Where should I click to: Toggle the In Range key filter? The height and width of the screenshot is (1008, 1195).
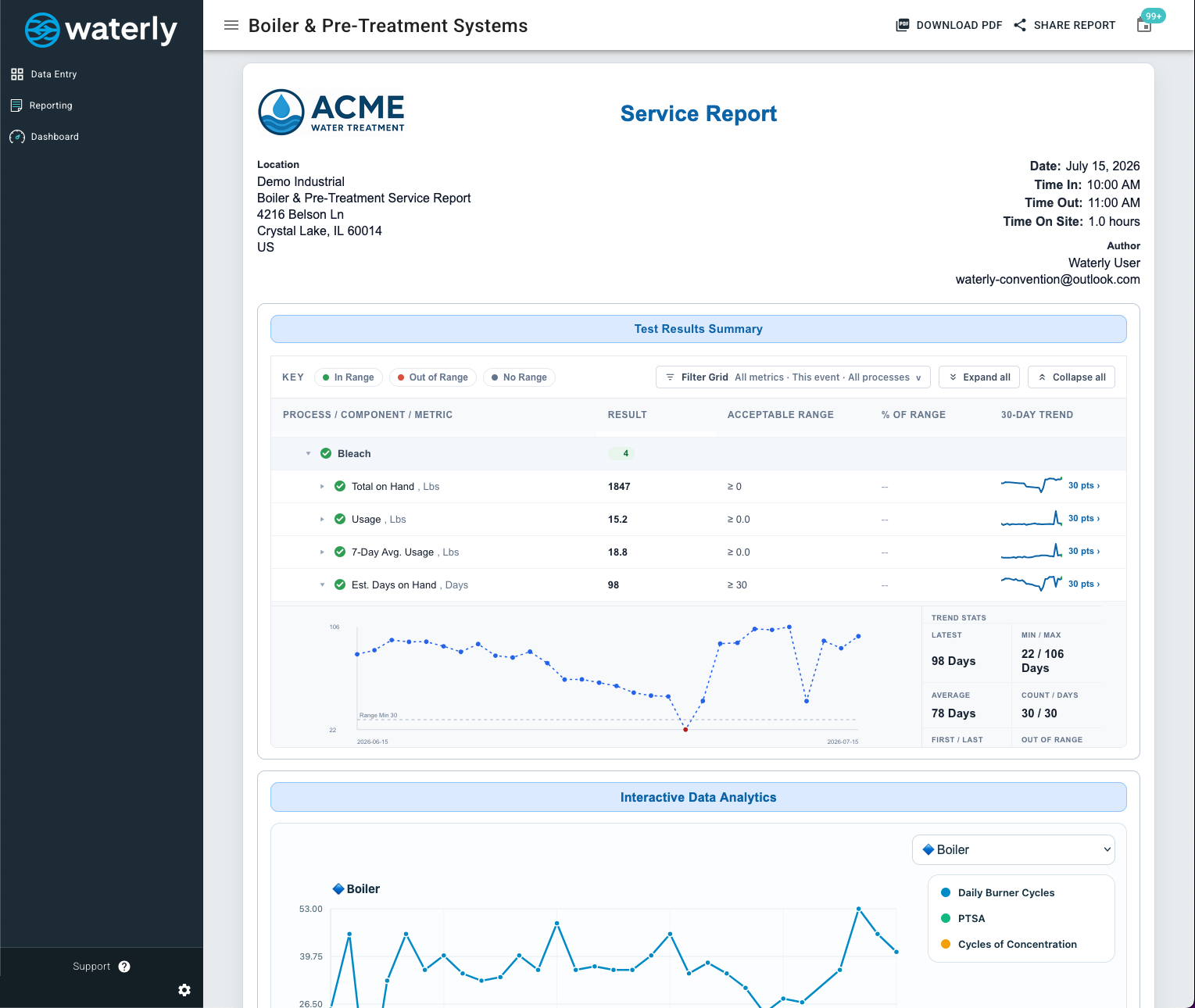coord(349,377)
